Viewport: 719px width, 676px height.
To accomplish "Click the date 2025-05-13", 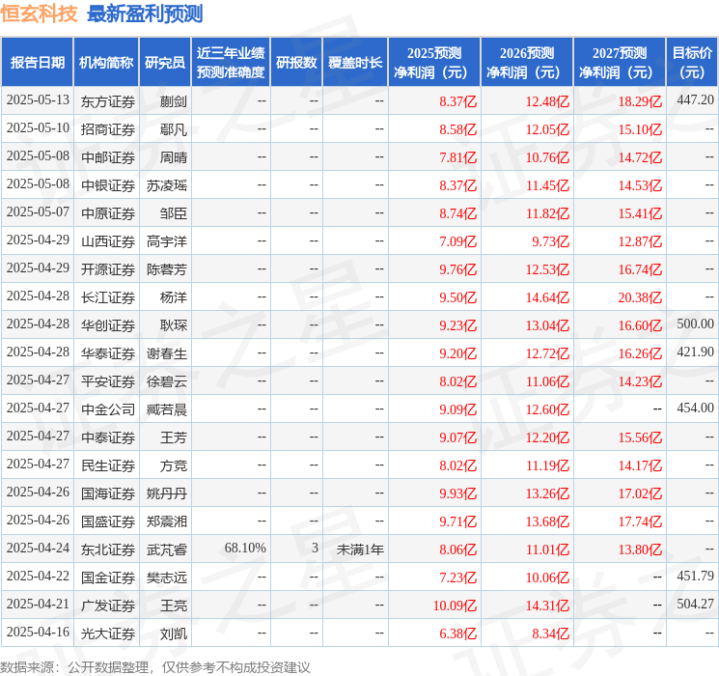I will 38,100.
